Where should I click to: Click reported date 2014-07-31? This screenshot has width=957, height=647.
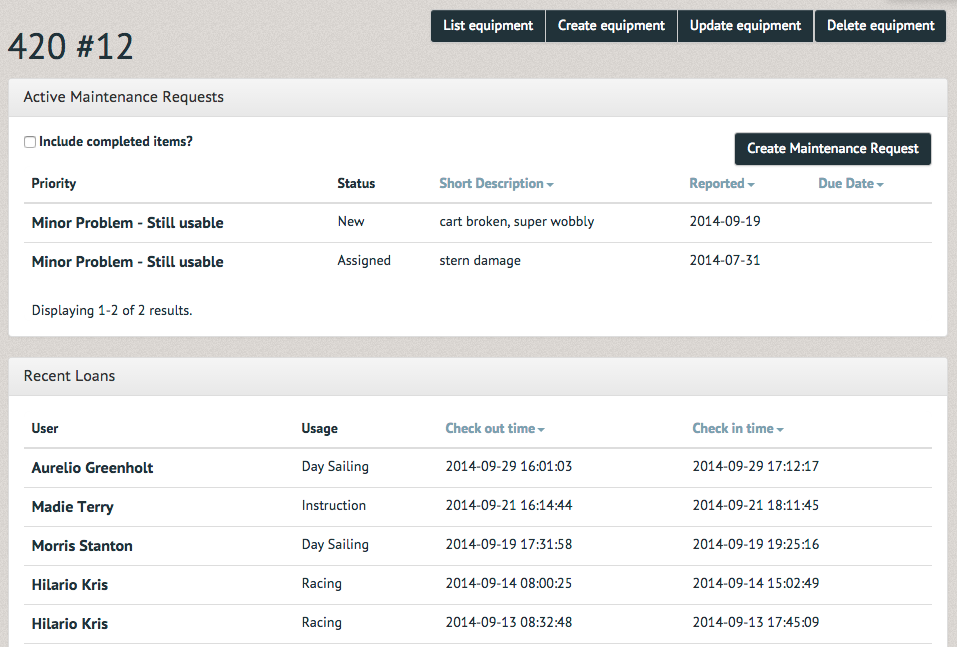tap(725, 260)
